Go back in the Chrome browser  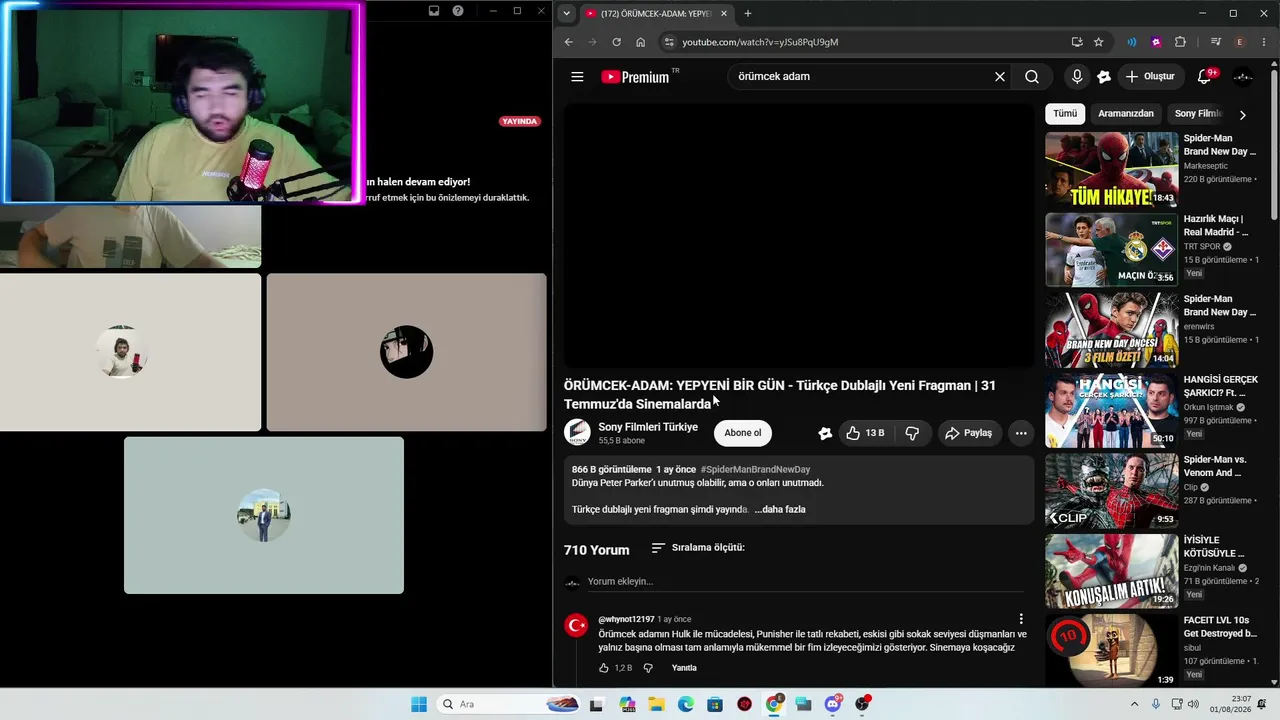click(x=569, y=42)
